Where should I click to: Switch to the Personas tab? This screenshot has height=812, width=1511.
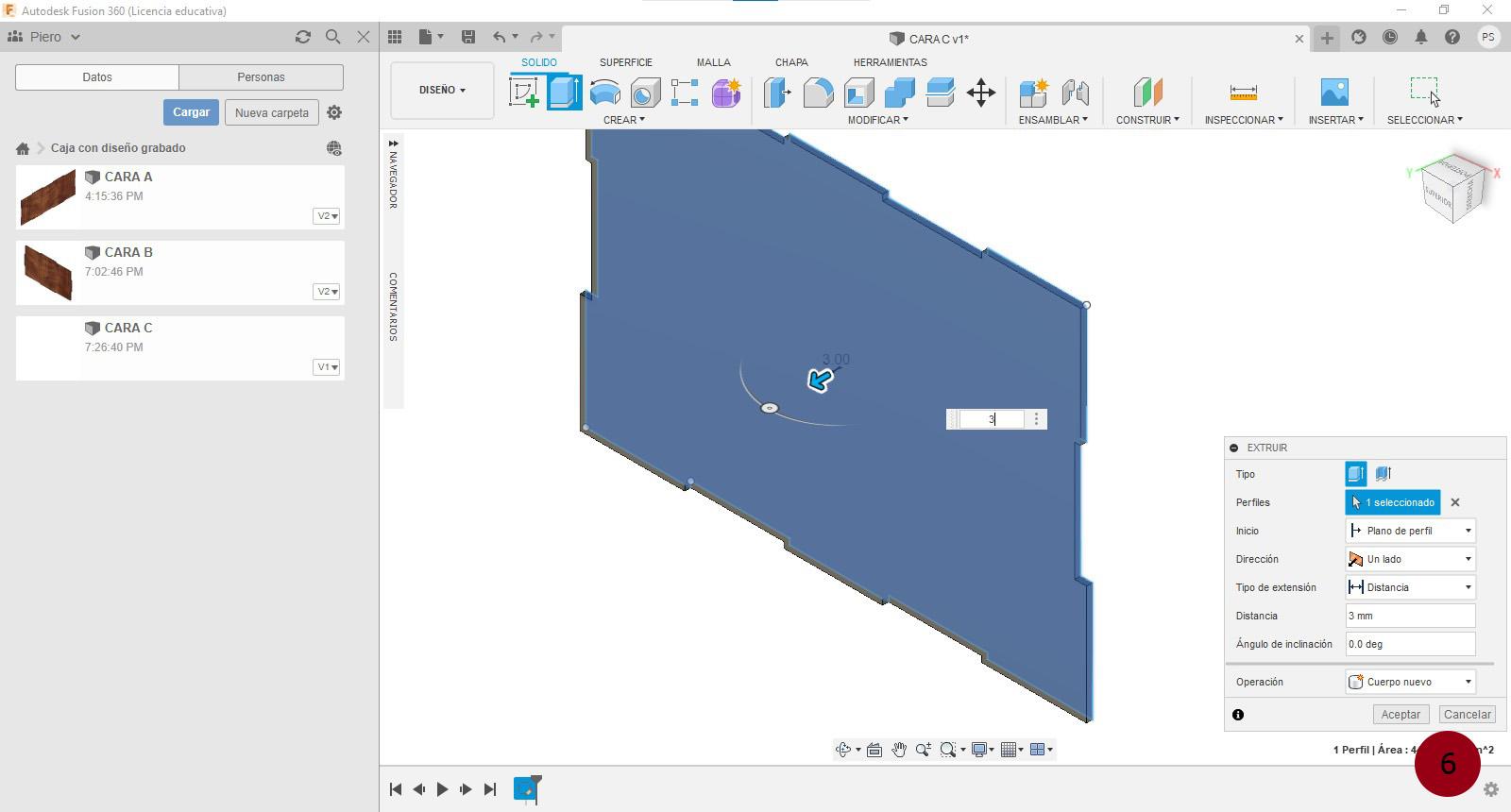(x=261, y=77)
